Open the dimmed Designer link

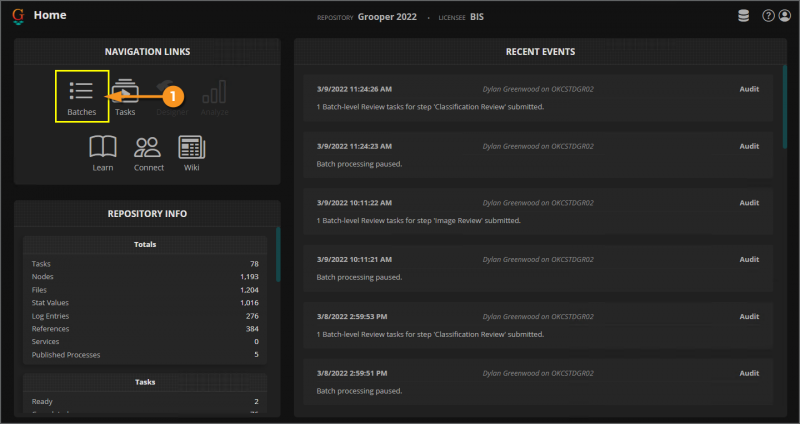(172, 97)
